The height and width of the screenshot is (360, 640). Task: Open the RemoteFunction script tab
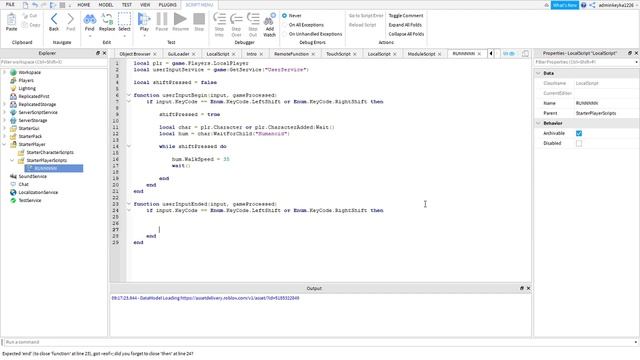pos(291,54)
